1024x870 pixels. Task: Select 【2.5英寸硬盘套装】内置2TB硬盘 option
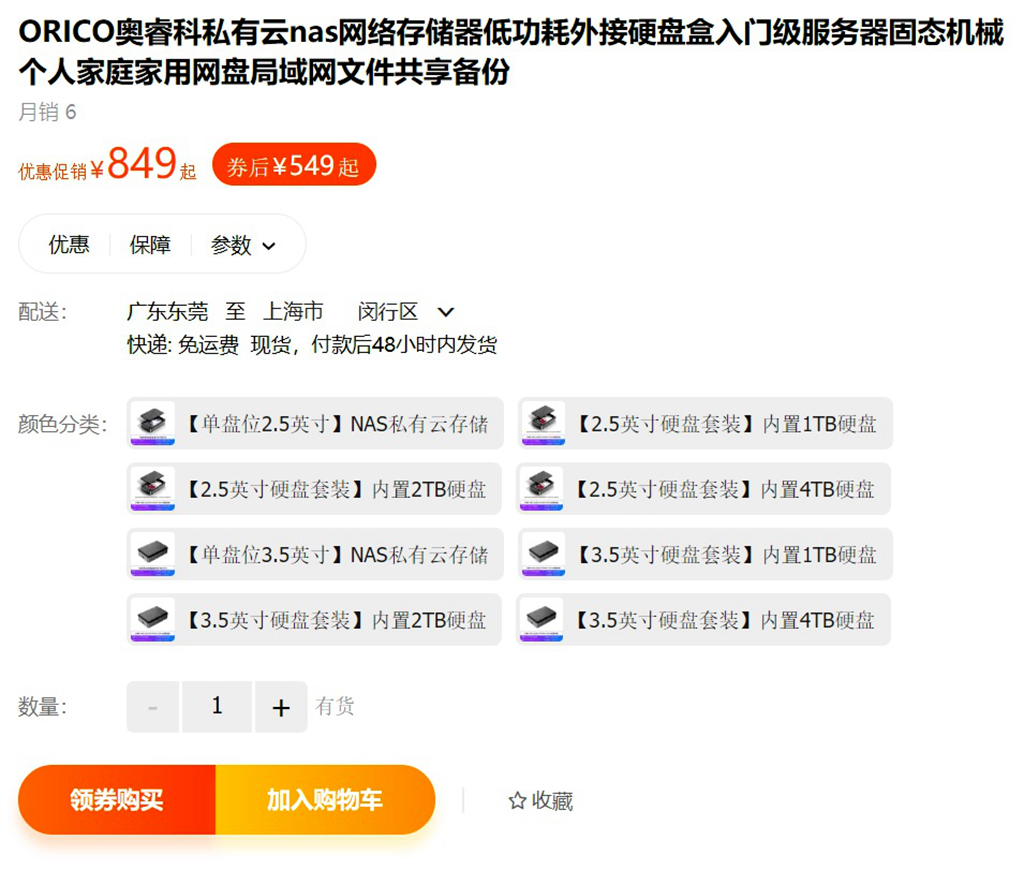(x=315, y=489)
